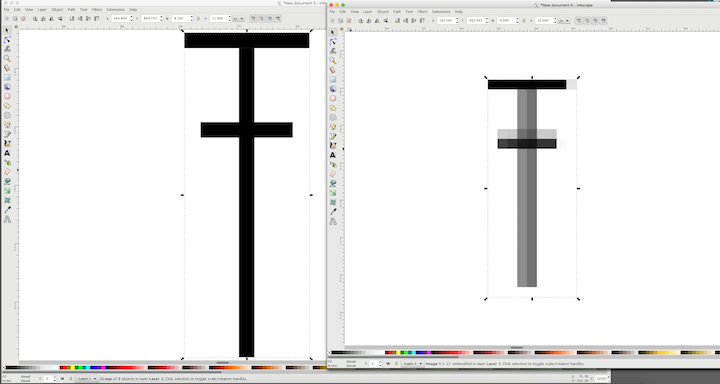
Task: Open Extensions menu in document 3 window
Action: (x=116, y=9)
